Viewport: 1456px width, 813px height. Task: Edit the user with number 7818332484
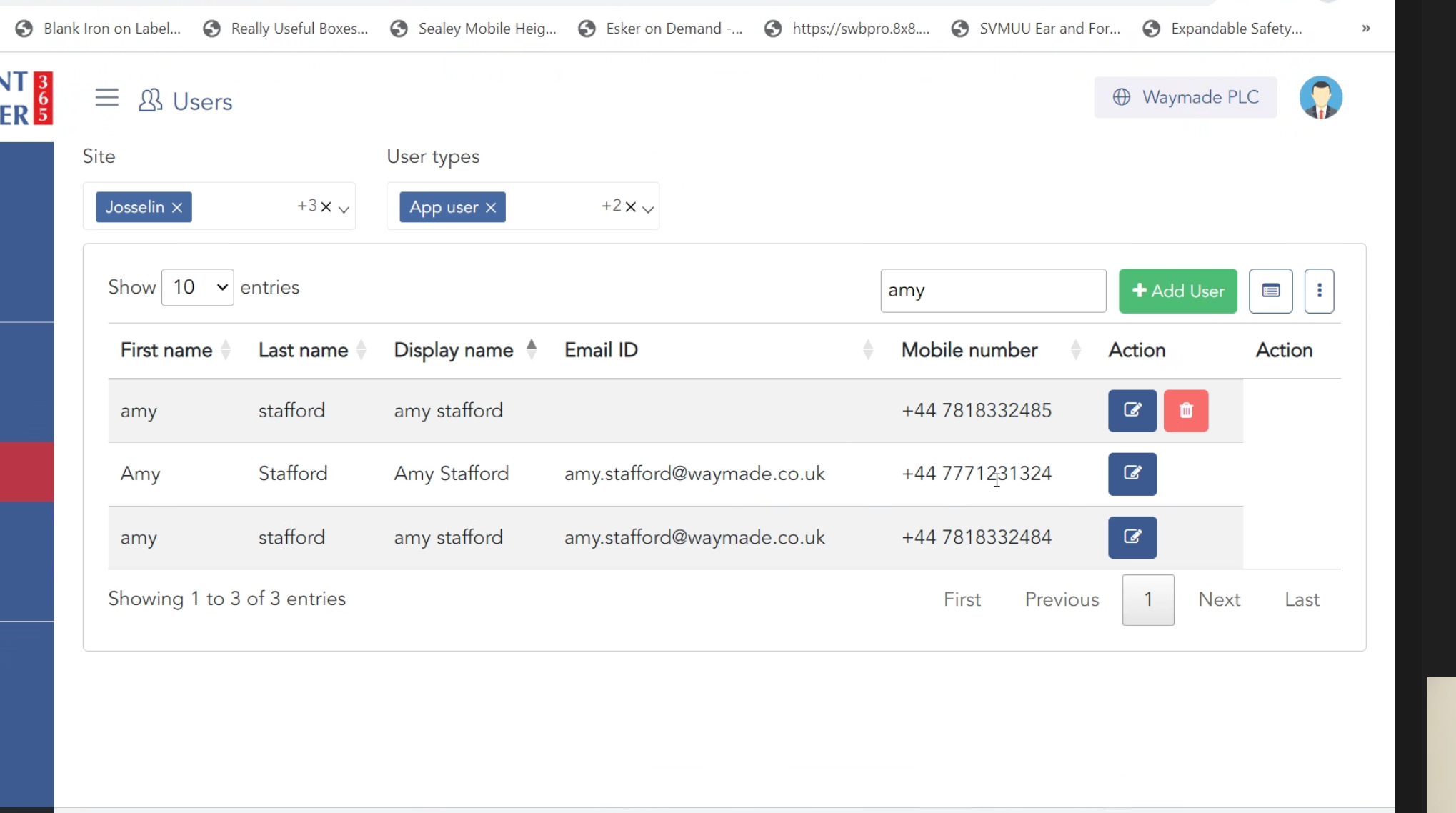pos(1132,537)
